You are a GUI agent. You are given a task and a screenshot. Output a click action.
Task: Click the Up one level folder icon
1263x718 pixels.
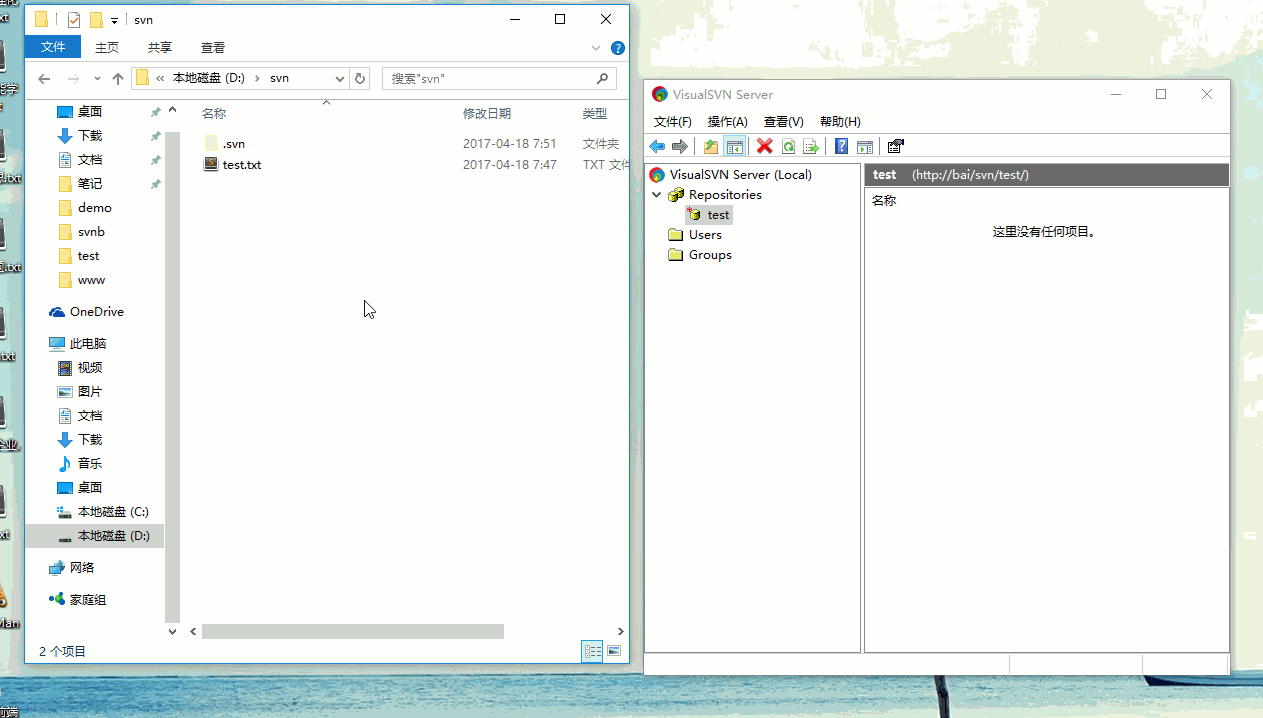(x=711, y=147)
